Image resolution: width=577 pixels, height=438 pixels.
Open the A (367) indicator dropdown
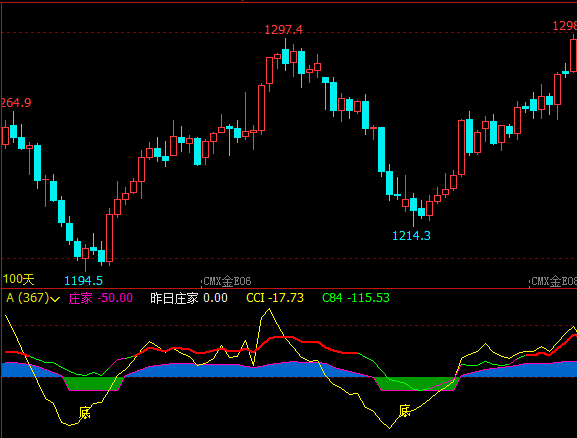click(33, 298)
